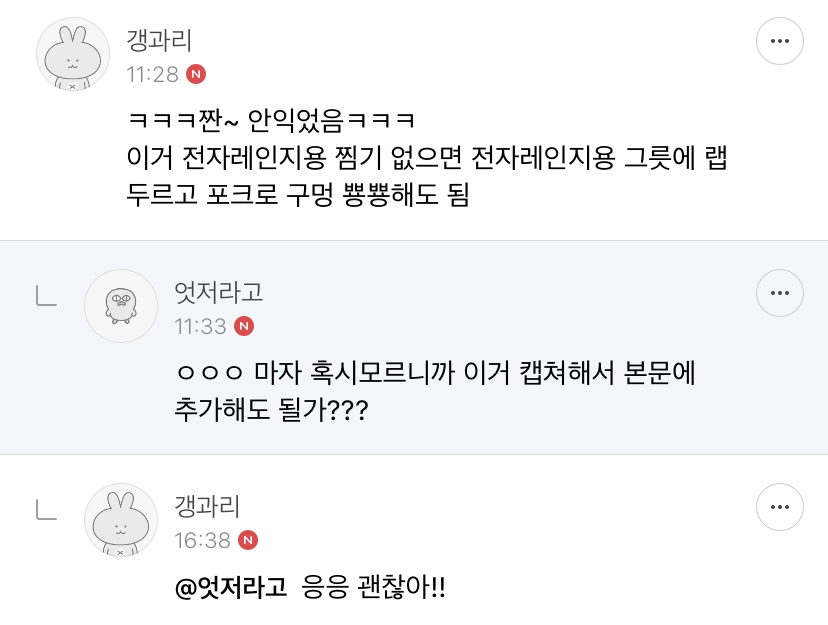Click the red N badge beside 11:33
This screenshot has width=828, height=625.
point(244,326)
